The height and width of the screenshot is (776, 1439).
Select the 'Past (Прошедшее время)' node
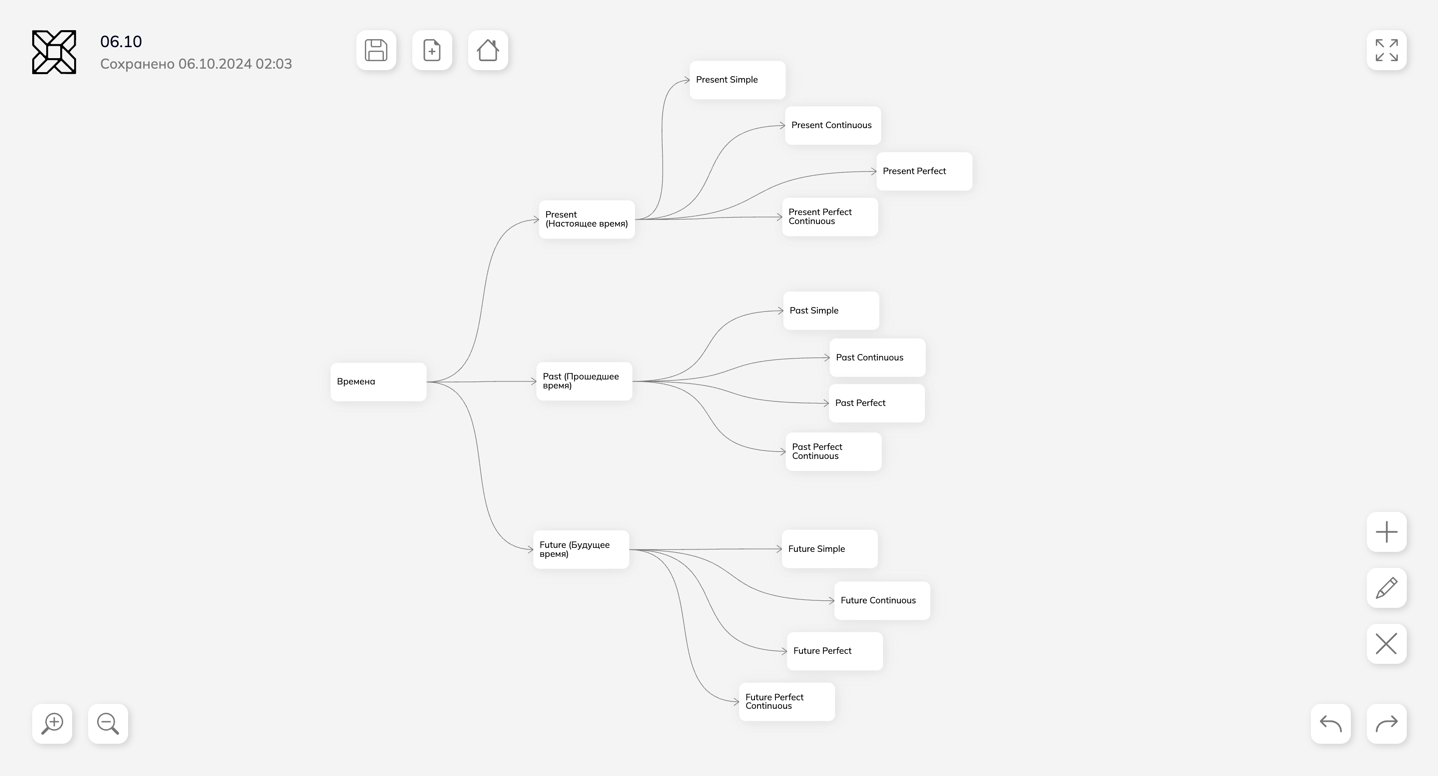click(584, 381)
